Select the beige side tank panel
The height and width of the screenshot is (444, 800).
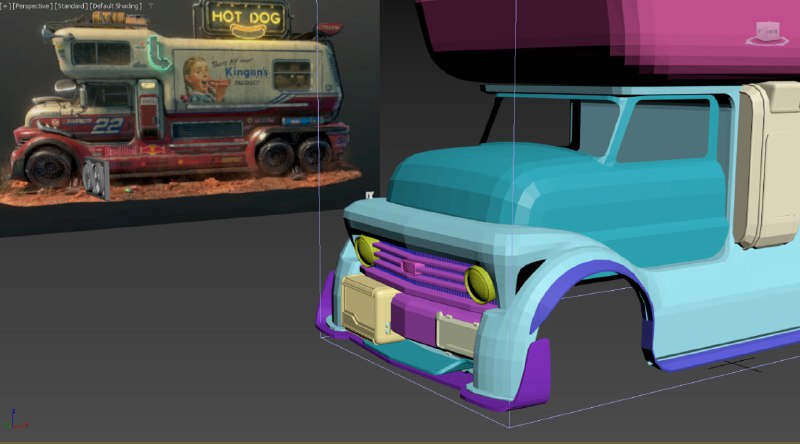click(765, 163)
